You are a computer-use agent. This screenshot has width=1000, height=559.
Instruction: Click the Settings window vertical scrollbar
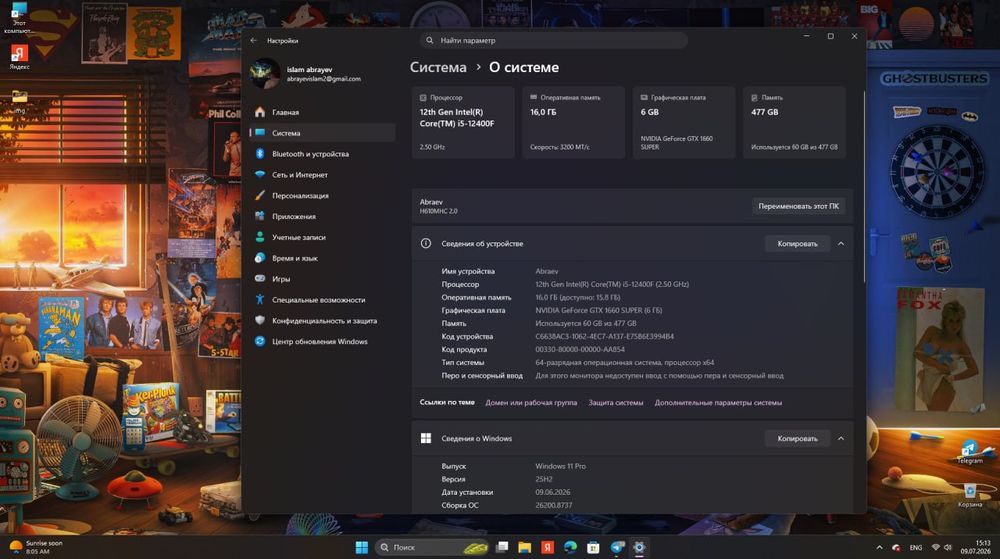click(x=864, y=187)
